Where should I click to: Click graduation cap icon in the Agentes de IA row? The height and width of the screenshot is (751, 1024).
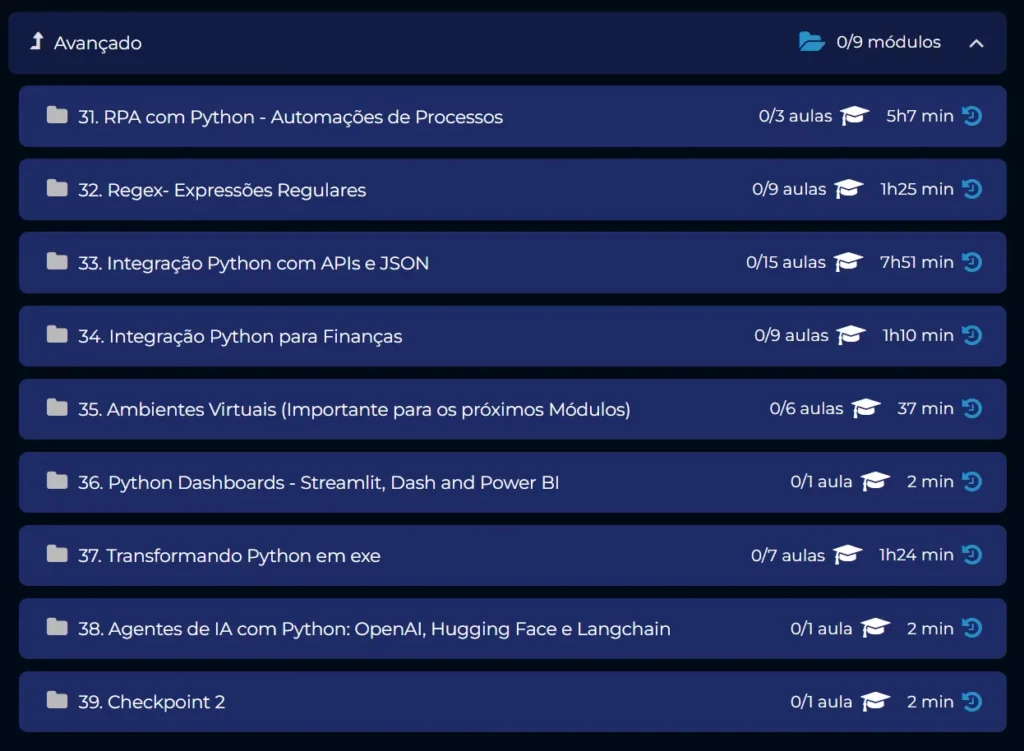click(875, 628)
